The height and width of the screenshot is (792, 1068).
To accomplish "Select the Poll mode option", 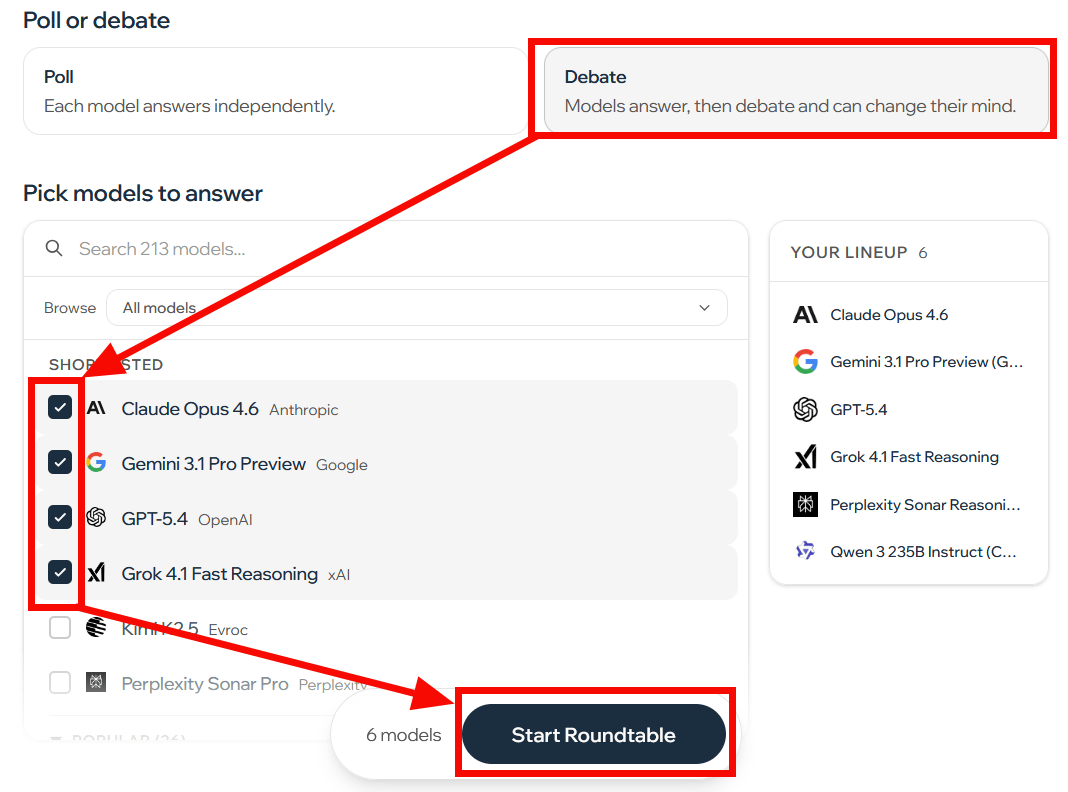I will click(274, 91).
